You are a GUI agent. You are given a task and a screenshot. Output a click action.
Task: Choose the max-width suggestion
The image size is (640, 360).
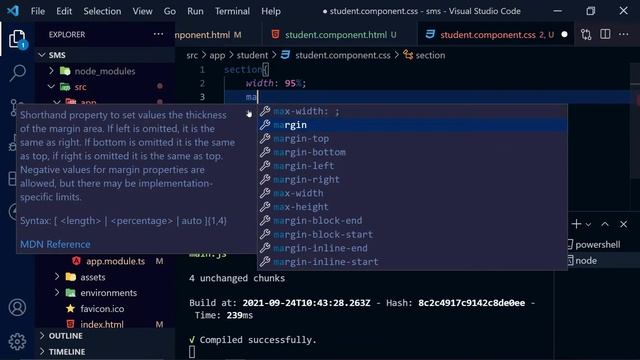click(412, 193)
